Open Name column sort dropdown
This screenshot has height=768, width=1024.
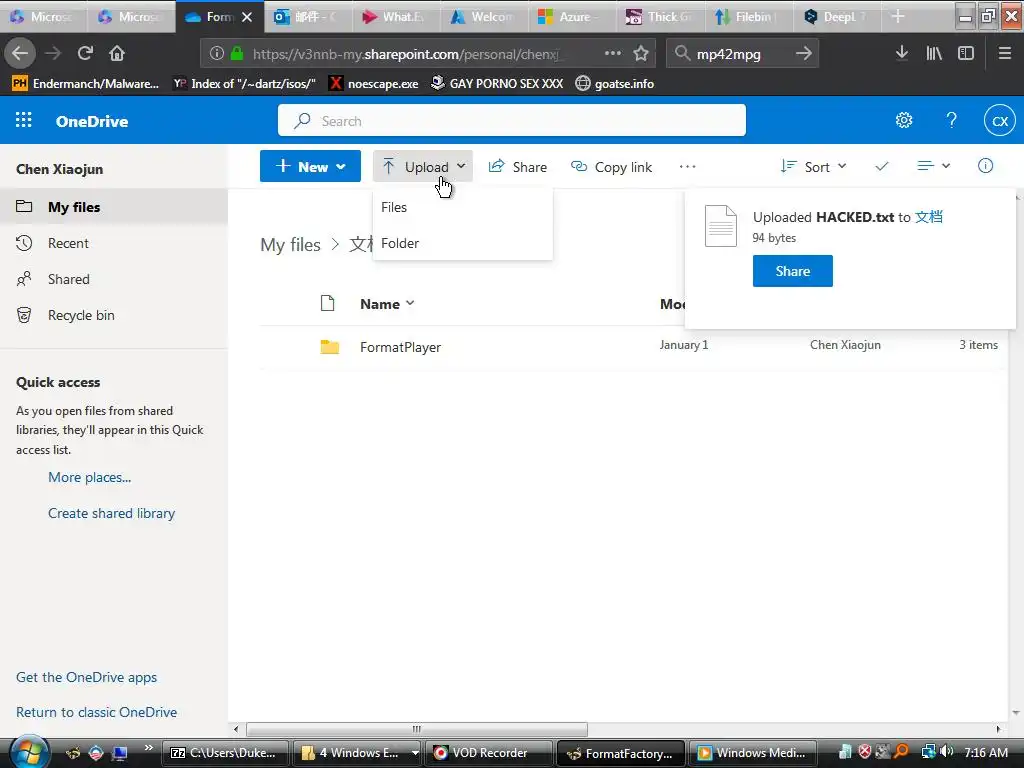coord(387,304)
